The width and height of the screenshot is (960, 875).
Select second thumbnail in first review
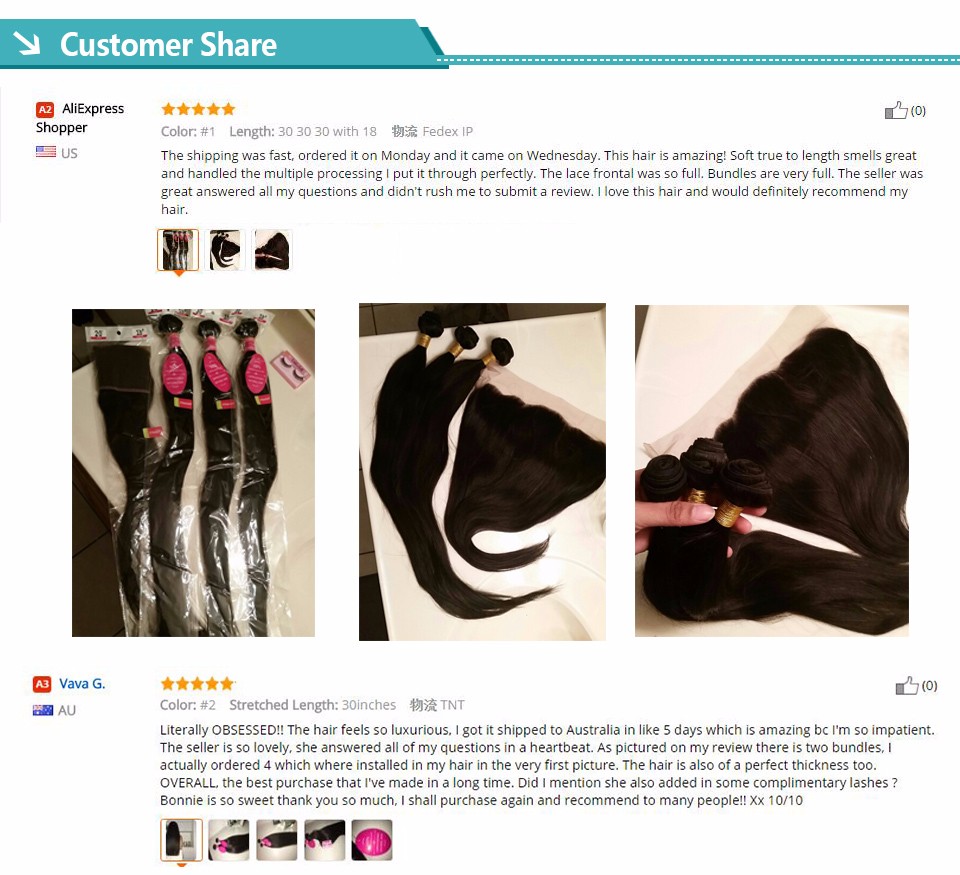pos(225,250)
